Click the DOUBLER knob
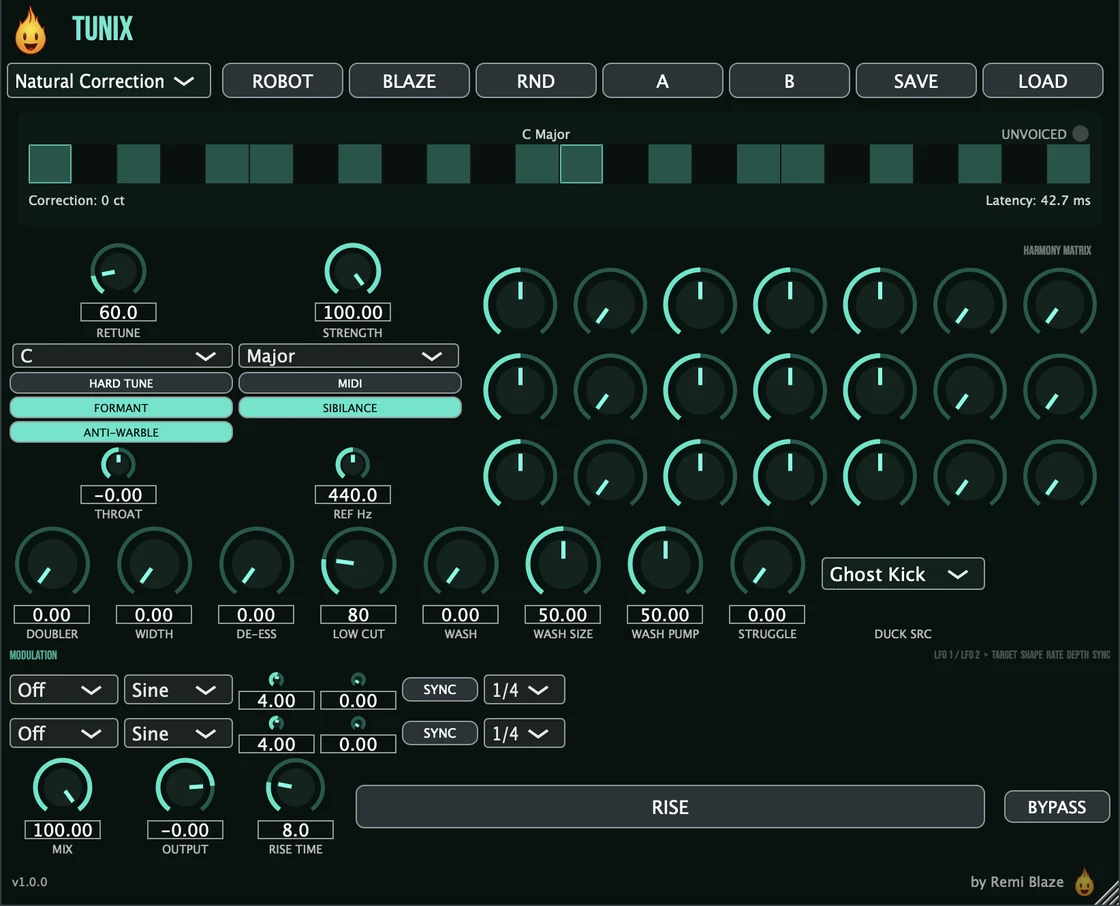This screenshot has width=1120, height=906. tap(52, 564)
